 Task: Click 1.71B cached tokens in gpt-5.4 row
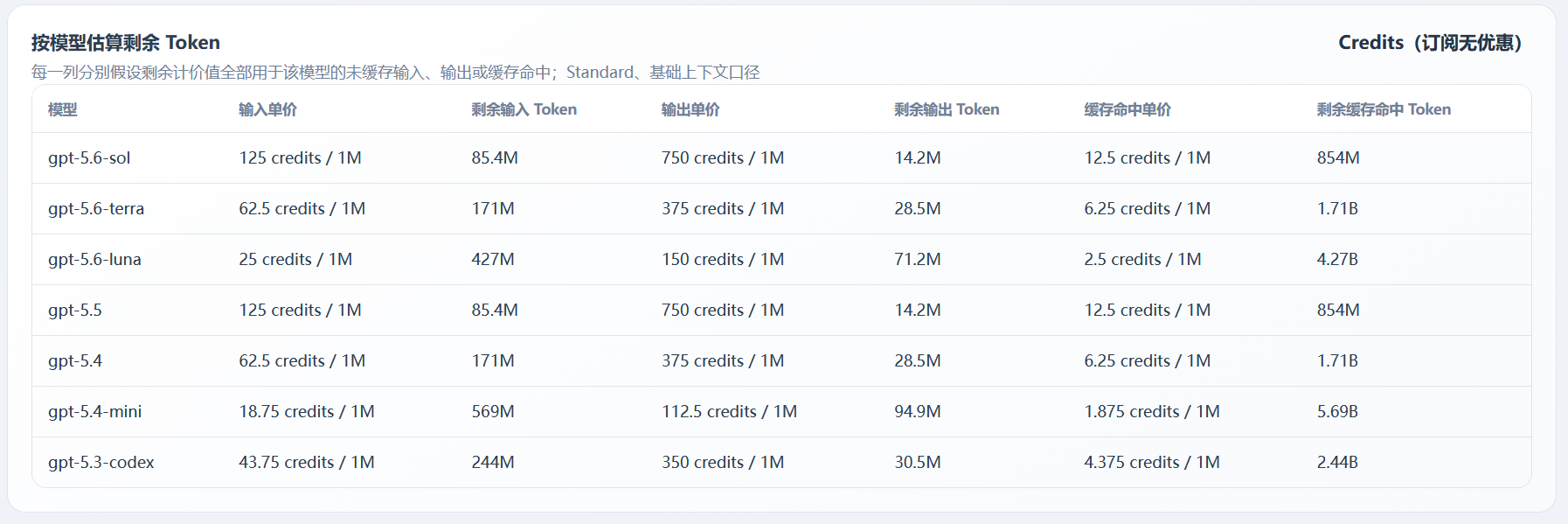(1337, 361)
